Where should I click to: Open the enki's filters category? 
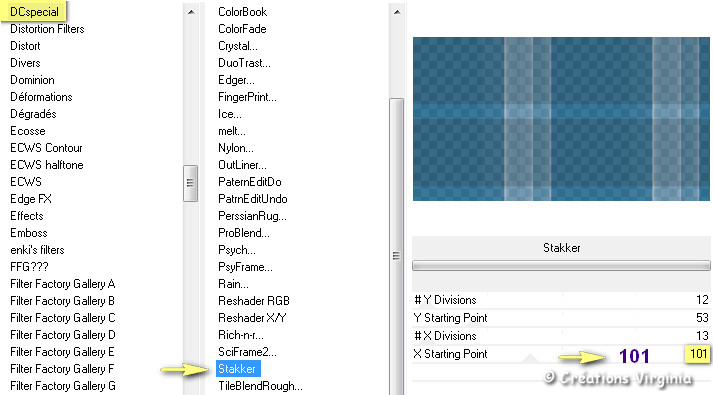click(37, 250)
